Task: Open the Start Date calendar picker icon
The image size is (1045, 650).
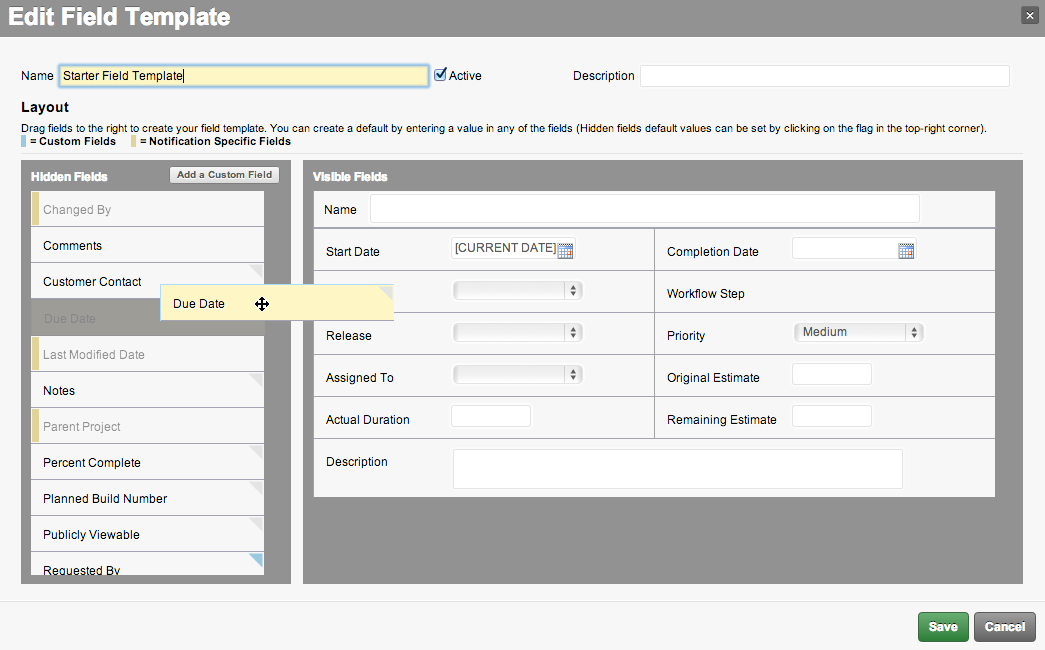Action: pos(565,251)
